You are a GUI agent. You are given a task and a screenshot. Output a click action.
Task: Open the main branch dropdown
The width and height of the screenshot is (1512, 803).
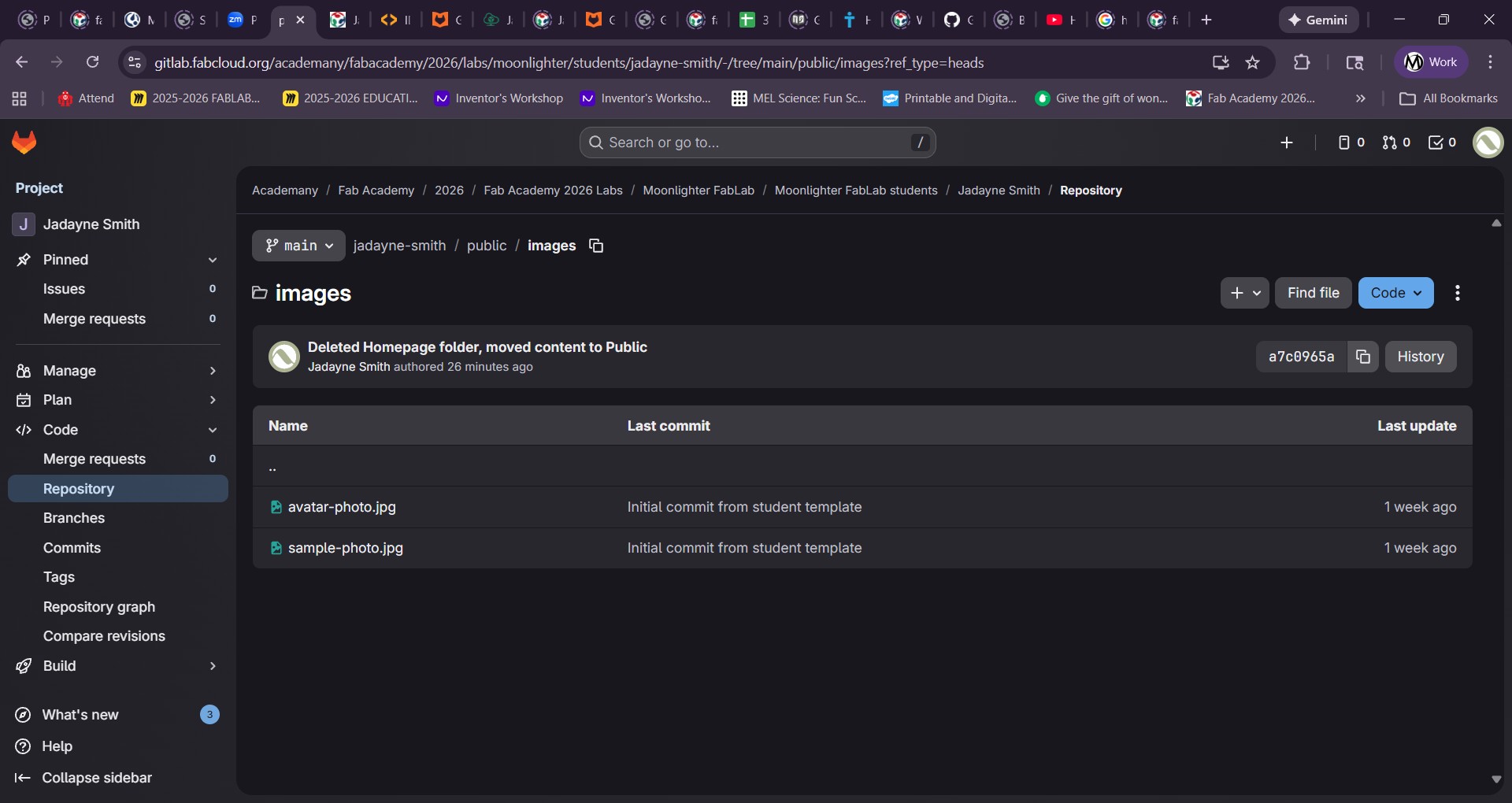click(x=298, y=246)
